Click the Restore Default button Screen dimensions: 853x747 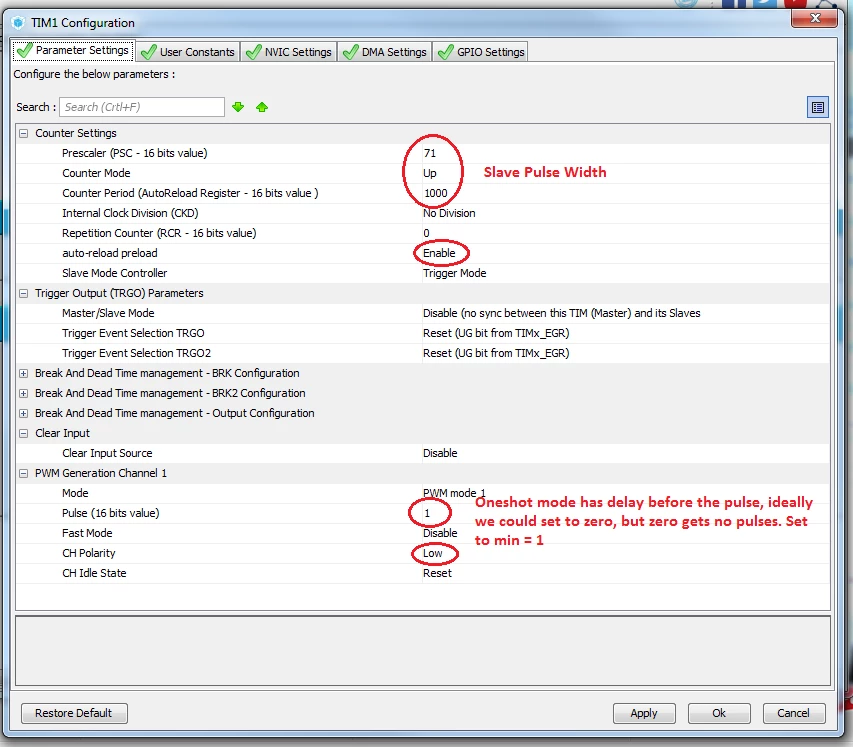74,713
